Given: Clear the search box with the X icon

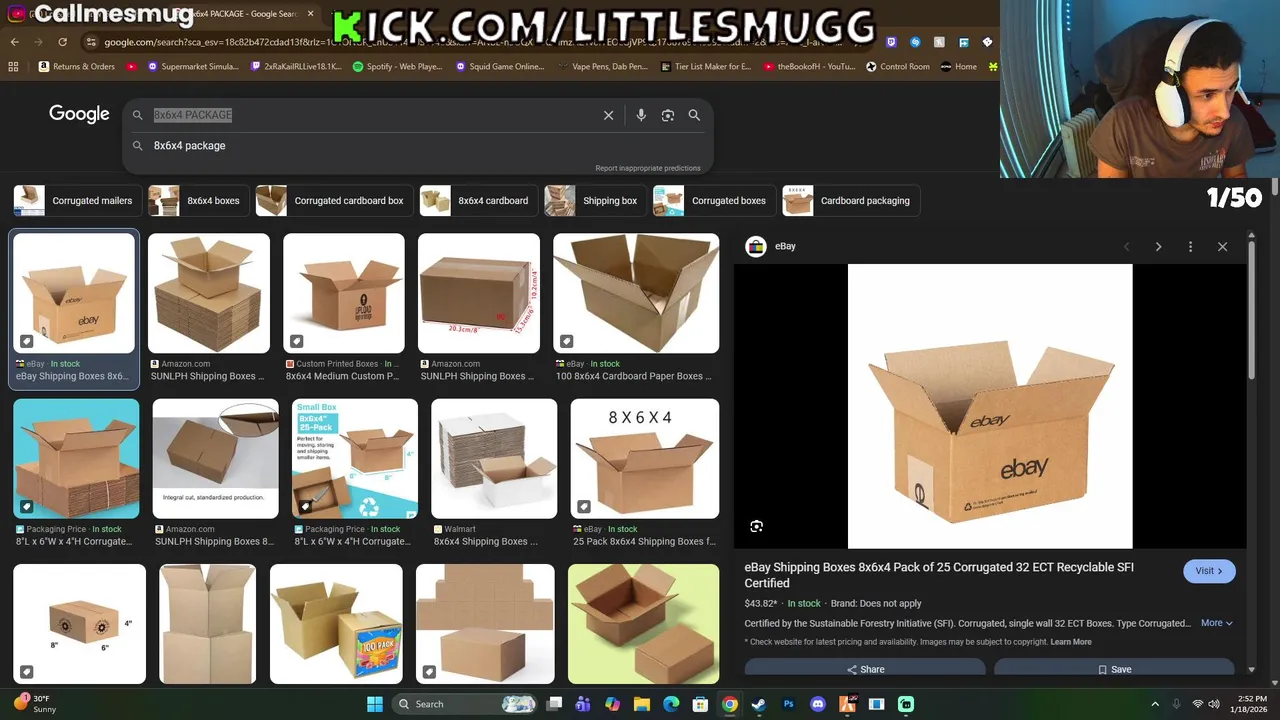Looking at the screenshot, I should coord(608,115).
